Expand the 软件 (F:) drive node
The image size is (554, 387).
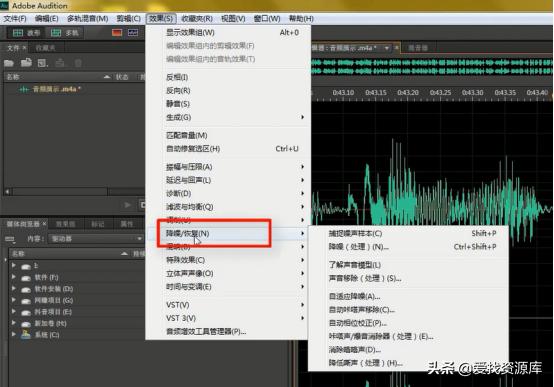(x=14, y=277)
